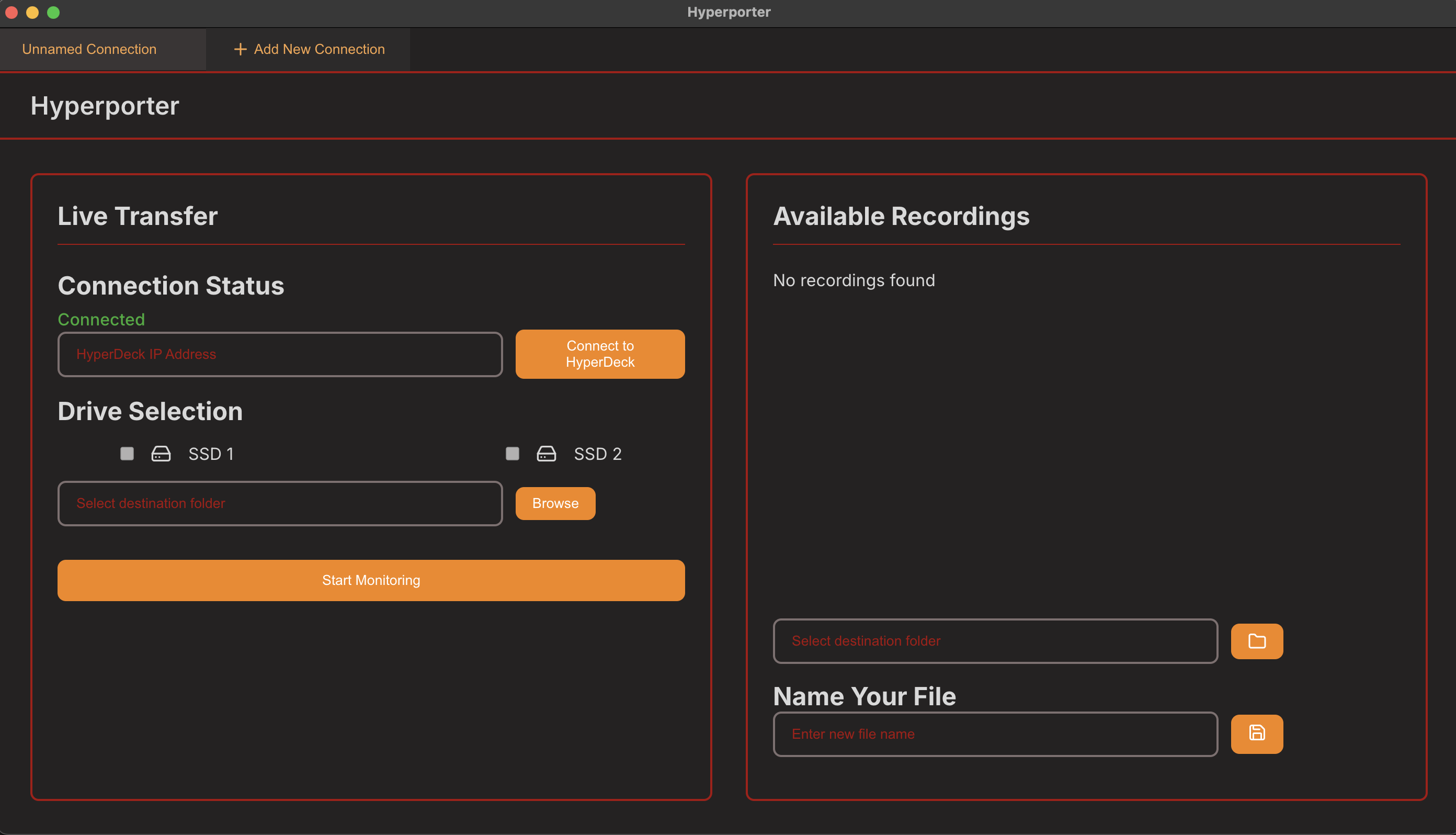Focus Live Transfer's Select destination folder field
This screenshot has height=835, width=1456.
[280, 503]
